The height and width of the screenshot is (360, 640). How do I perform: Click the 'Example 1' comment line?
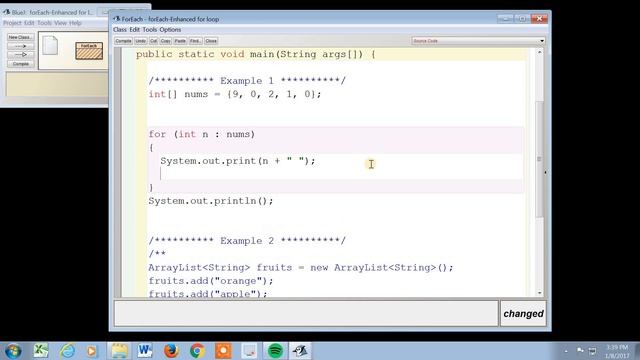tap(247, 81)
